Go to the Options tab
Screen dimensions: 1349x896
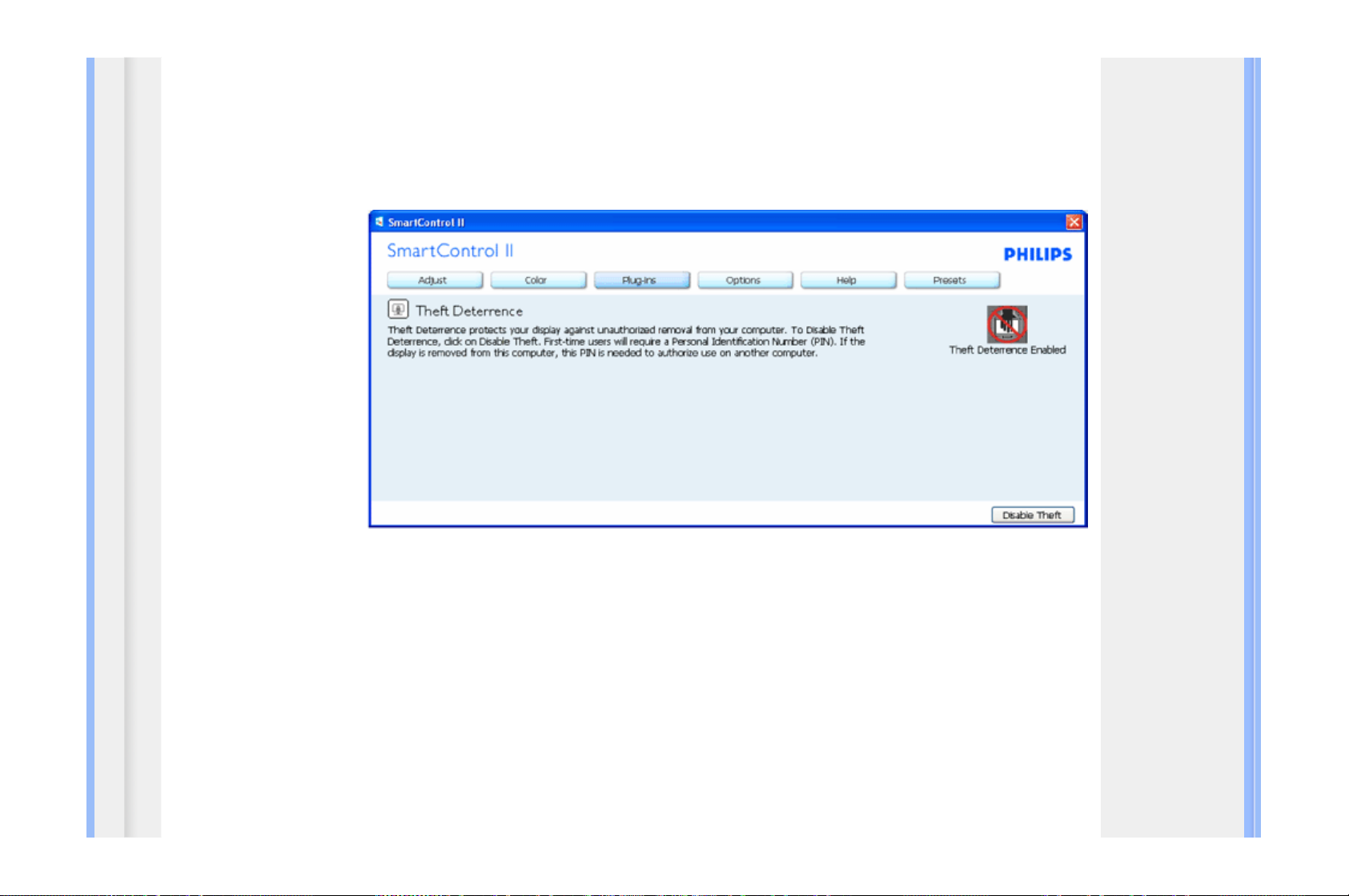[x=744, y=280]
